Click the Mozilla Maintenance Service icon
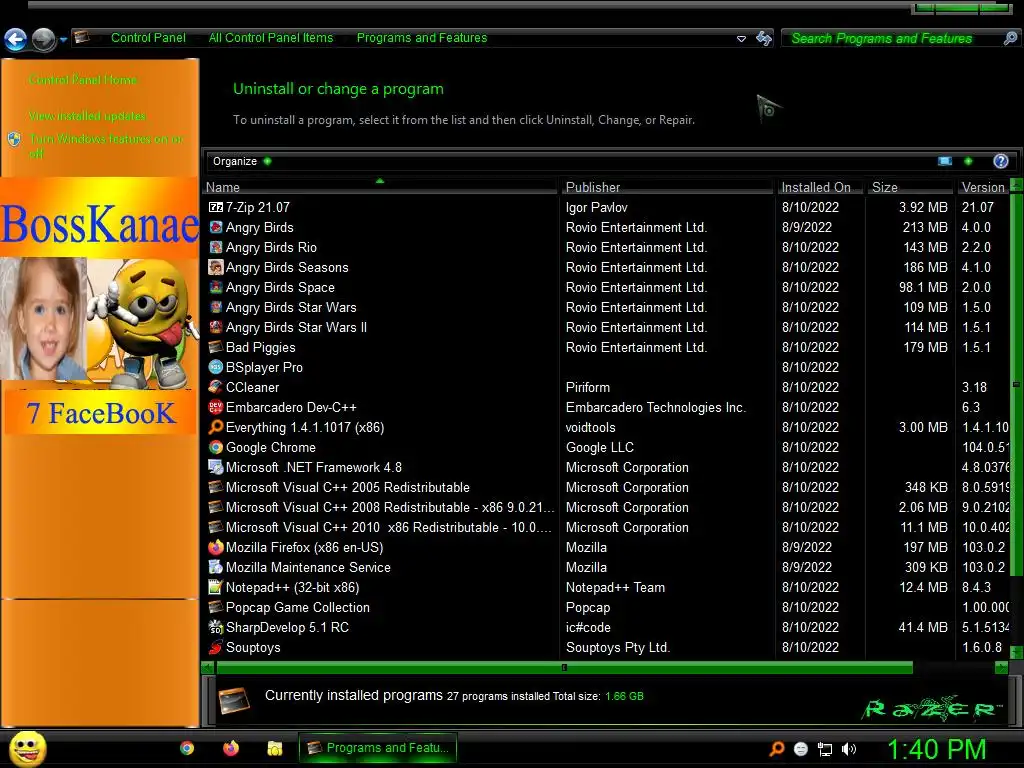The width and height of the screenshot is (1024, 768). 216,568
